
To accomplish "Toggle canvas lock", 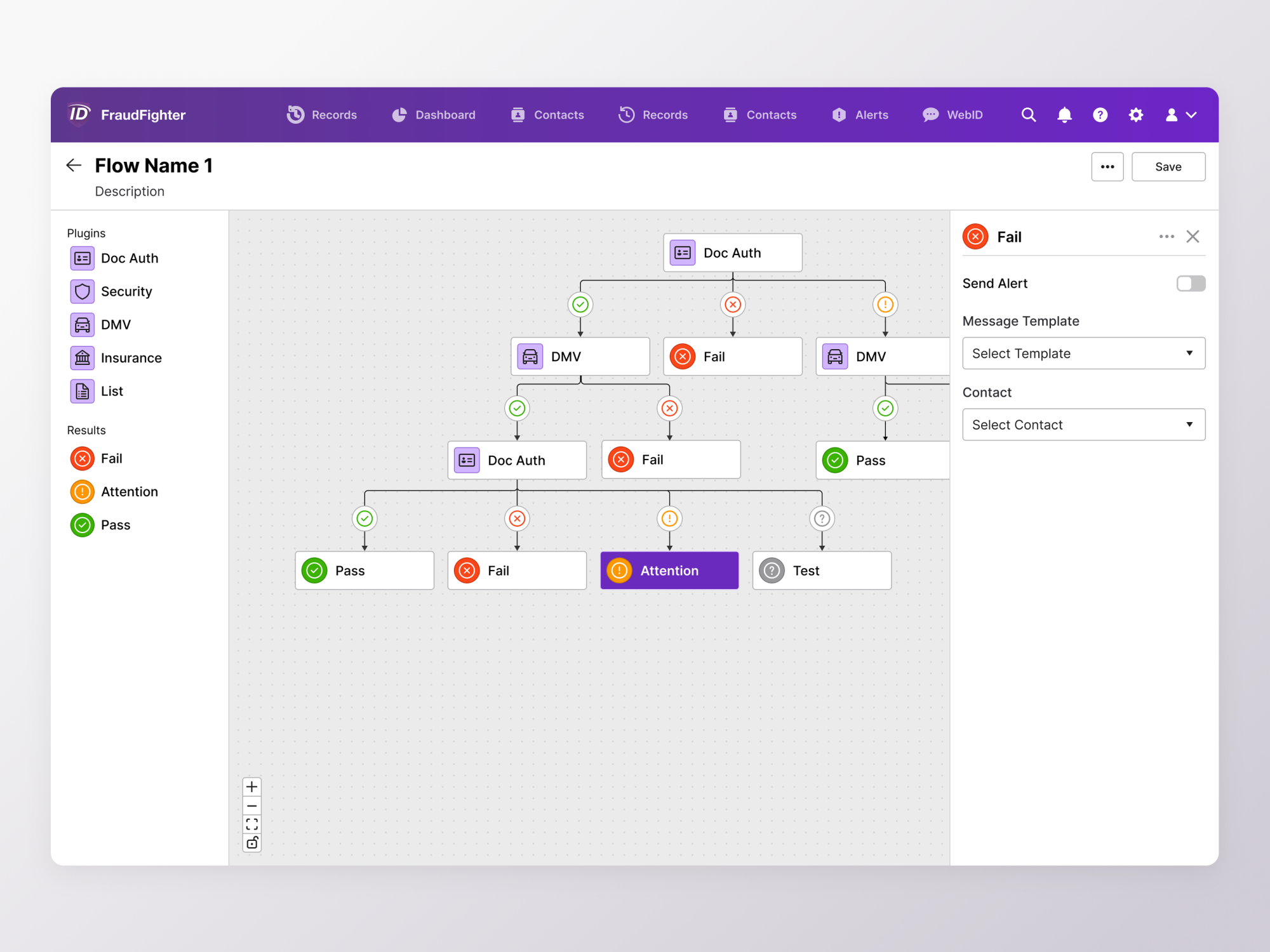I will coord(252,843).
